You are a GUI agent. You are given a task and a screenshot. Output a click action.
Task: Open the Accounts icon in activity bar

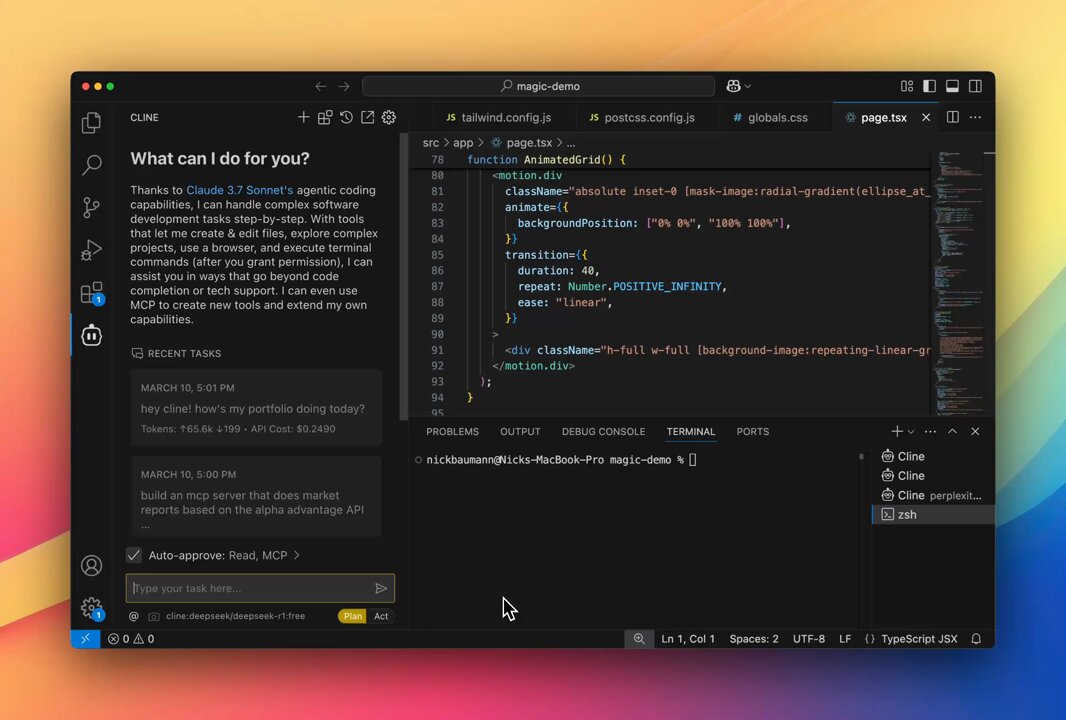point(91,566)
